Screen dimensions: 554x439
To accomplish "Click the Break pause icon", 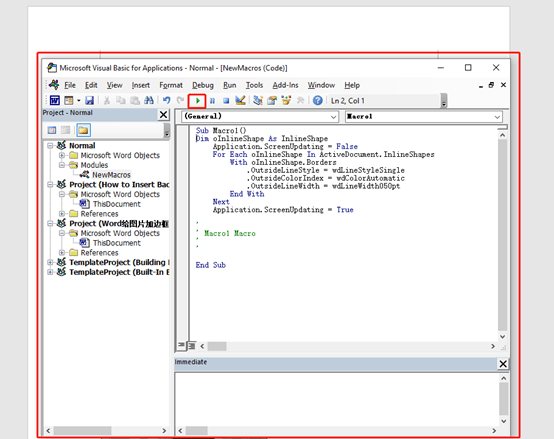I will (x=212, y=101).
